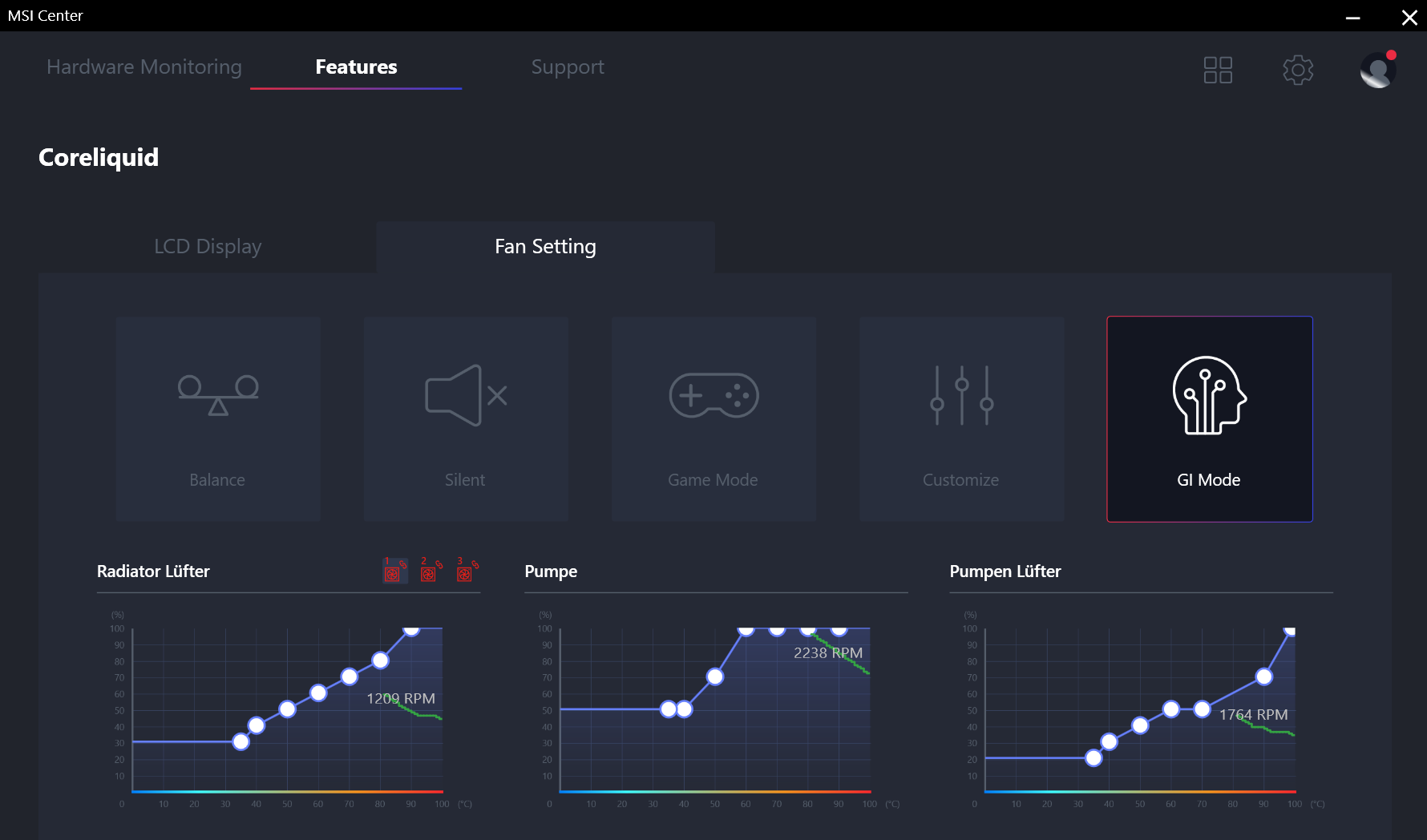Click the Pumpe section heading
This screenshot has height=840, width=1427.
pyautogui.click(x=551, y=571)
